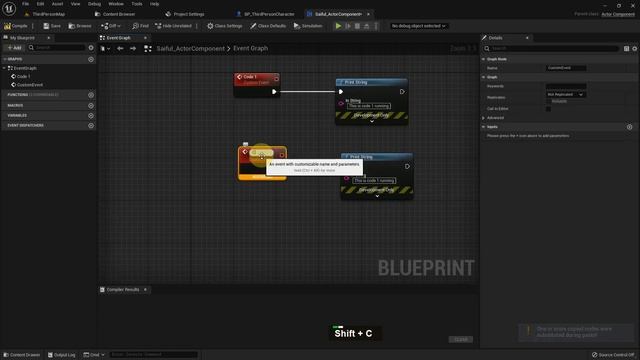
Task: Open the Cmd console type dropdown
Action: 94,355
